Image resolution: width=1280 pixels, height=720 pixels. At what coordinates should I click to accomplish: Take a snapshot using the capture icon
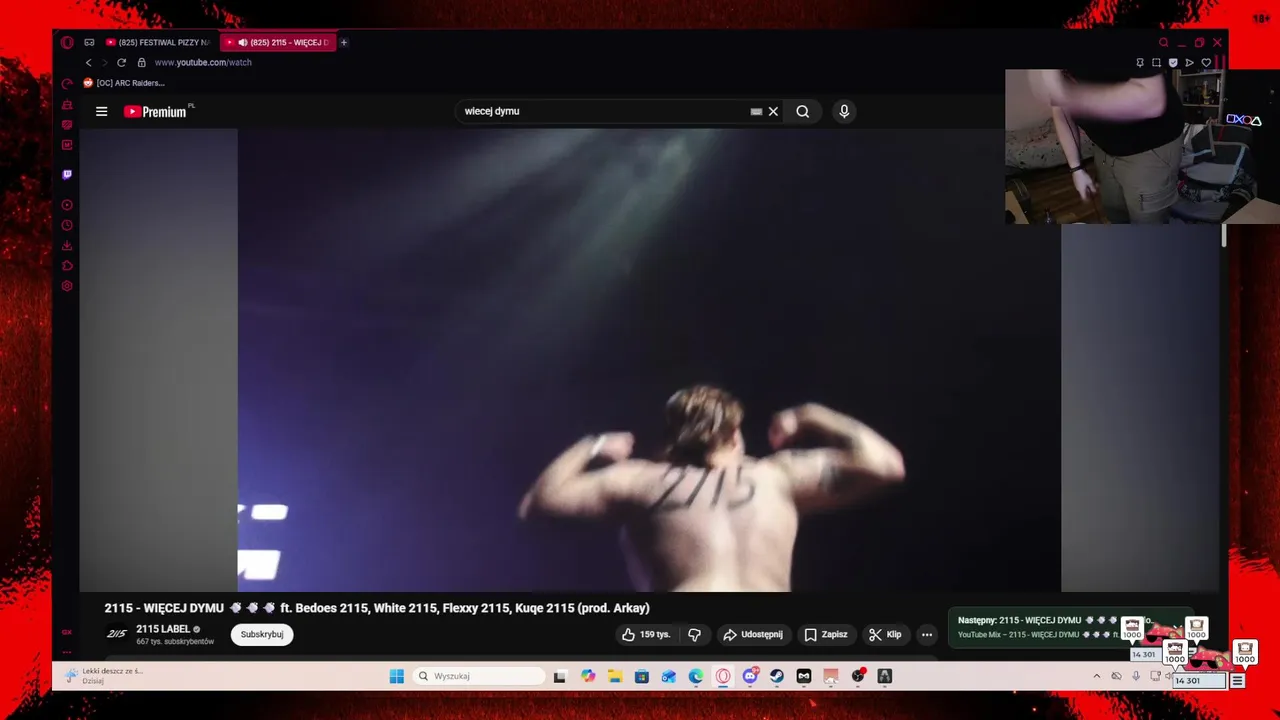click(x=1156, y=62)
